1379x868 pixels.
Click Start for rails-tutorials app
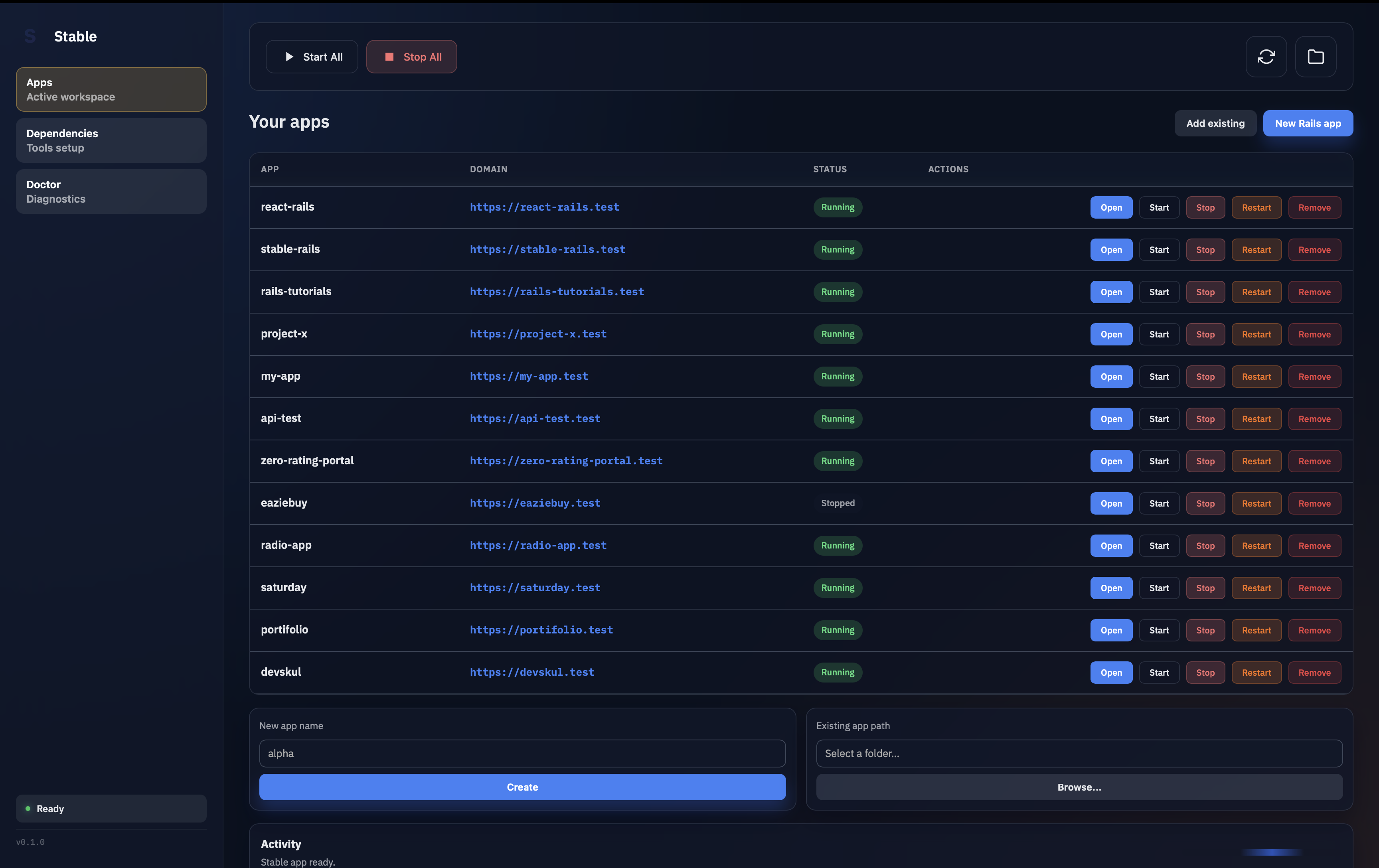1158,292
